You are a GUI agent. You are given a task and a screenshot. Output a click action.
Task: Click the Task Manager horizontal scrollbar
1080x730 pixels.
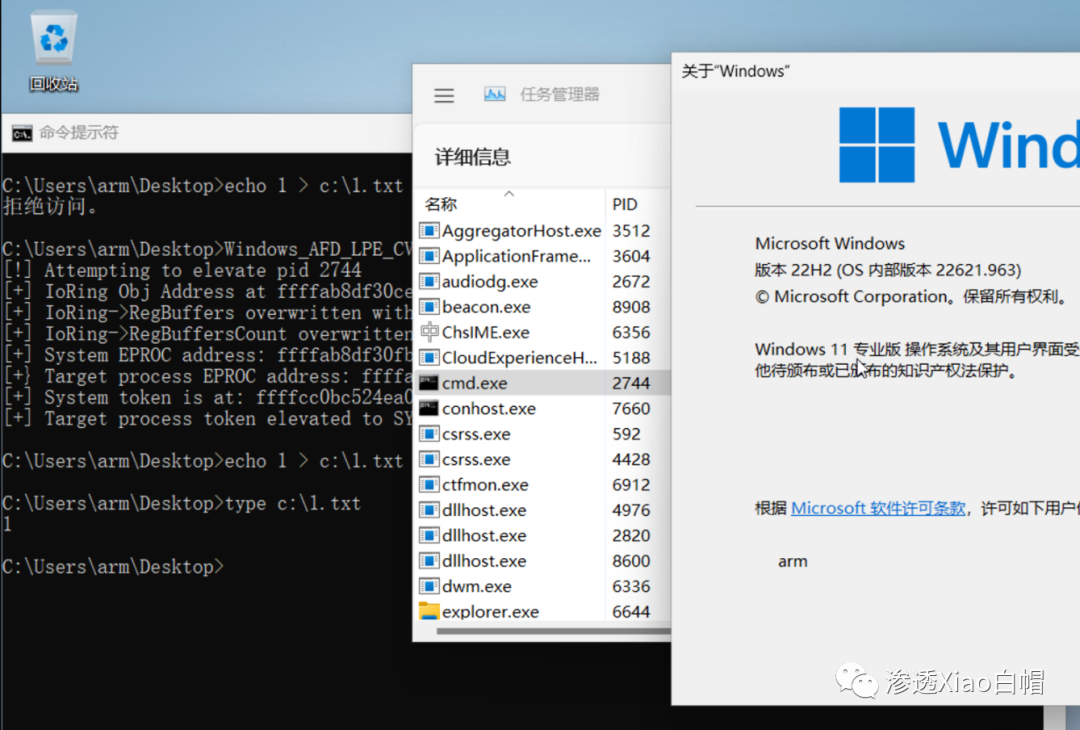(553, 631)
